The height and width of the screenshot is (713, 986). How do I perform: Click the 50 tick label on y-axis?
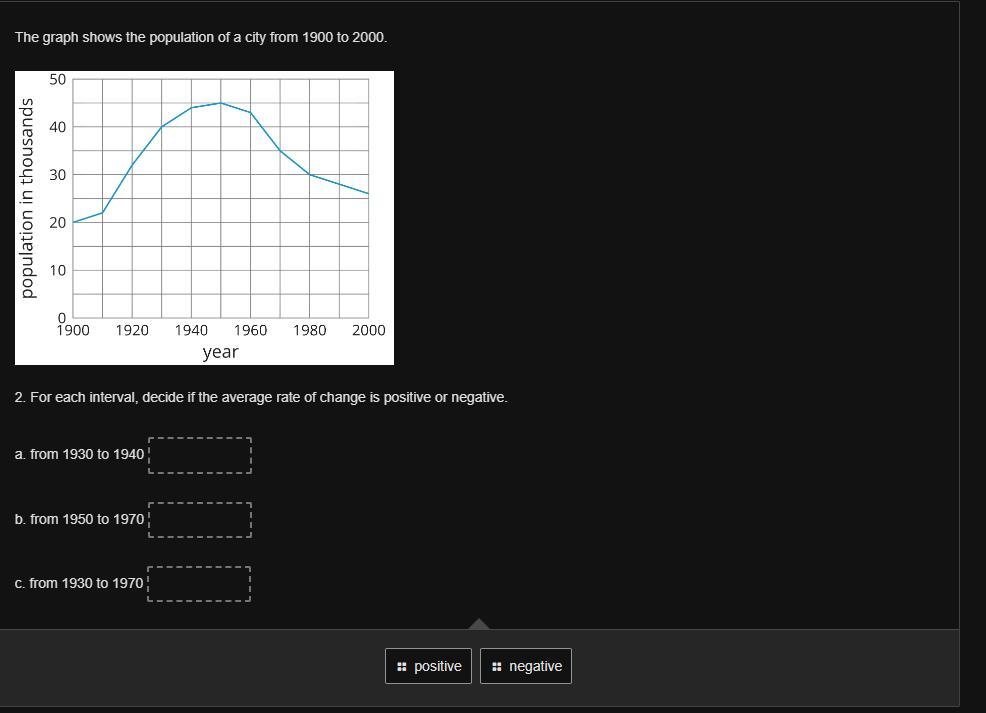[58, 79]
